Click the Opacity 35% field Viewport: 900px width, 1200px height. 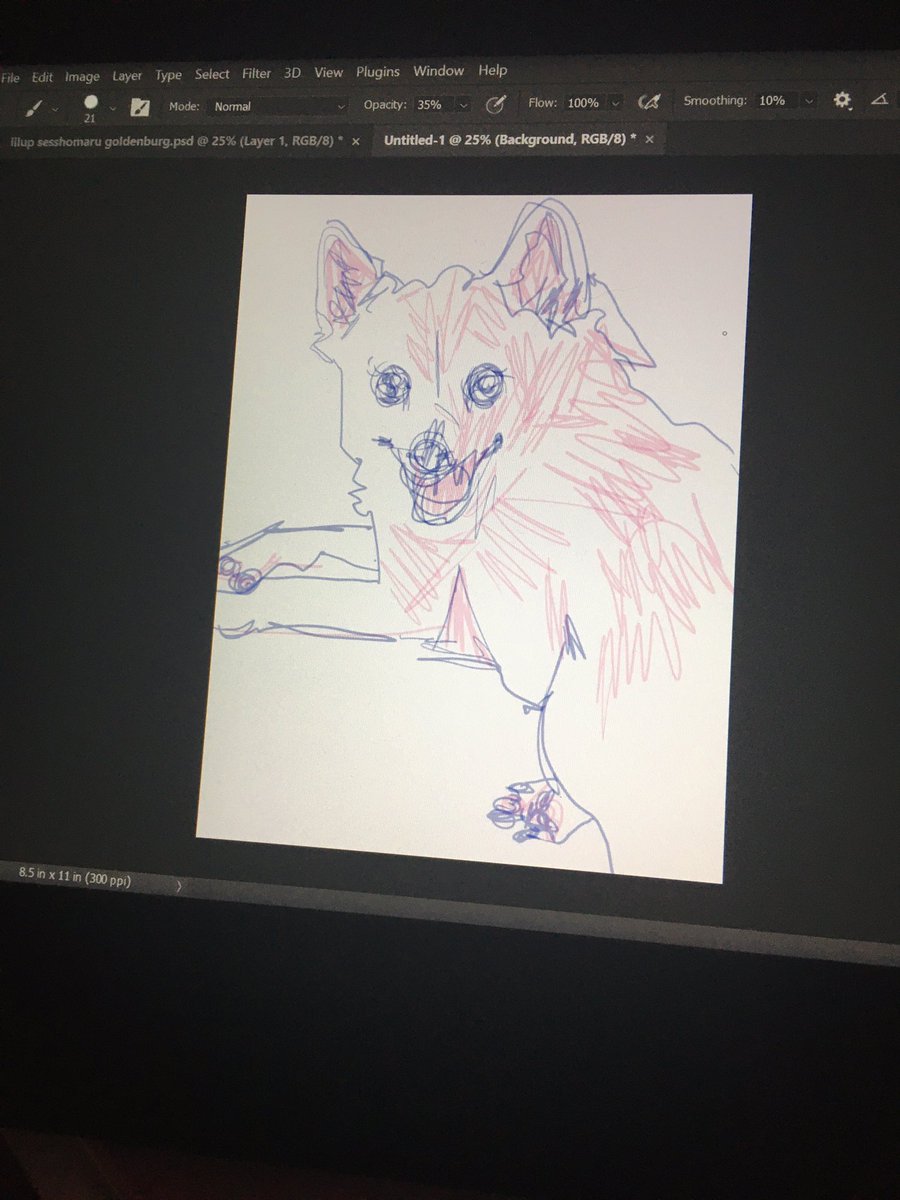coord(431,104)
